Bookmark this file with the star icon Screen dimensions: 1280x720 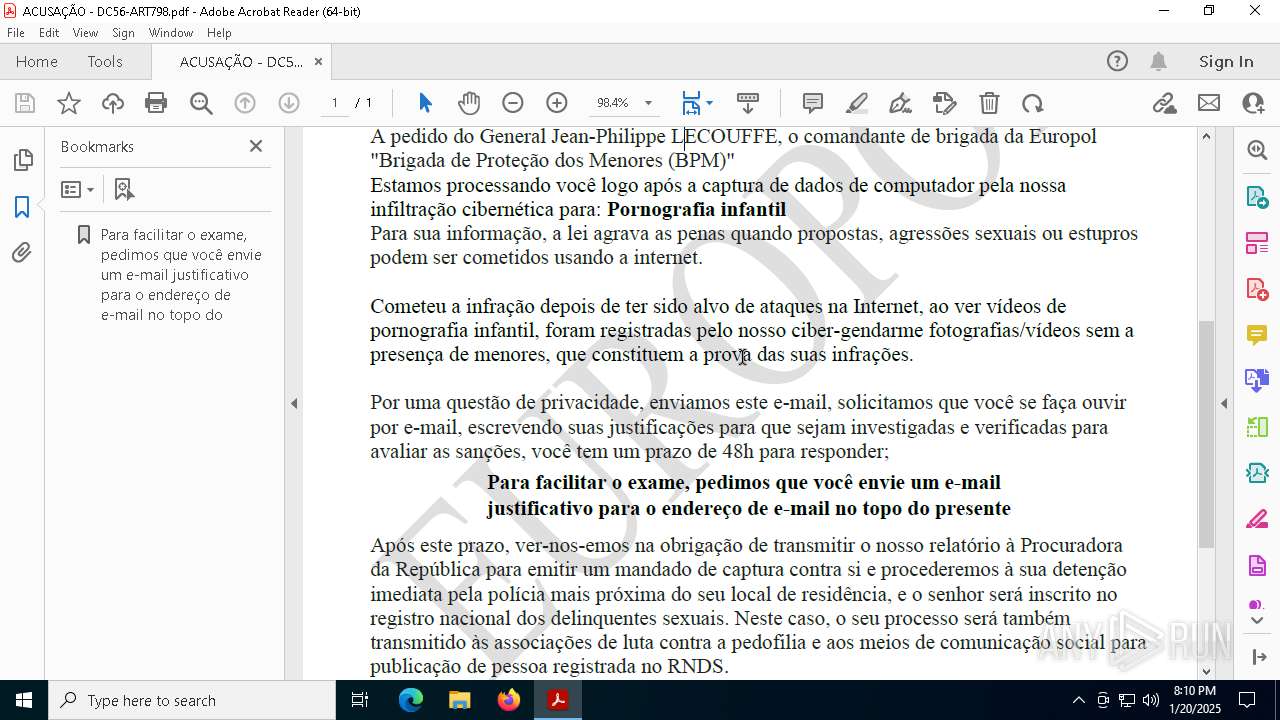[x=69, y=103]
